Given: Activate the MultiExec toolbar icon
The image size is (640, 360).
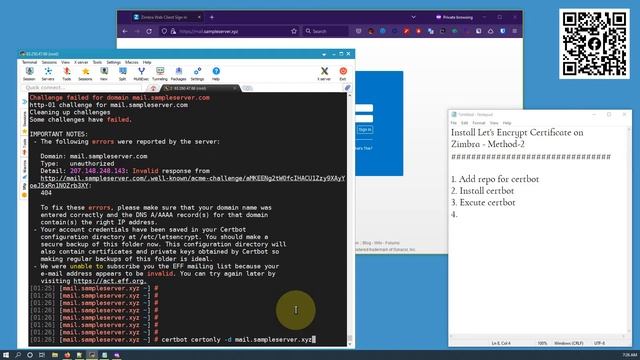Looking at the screenshot, I should coord(141,73).
